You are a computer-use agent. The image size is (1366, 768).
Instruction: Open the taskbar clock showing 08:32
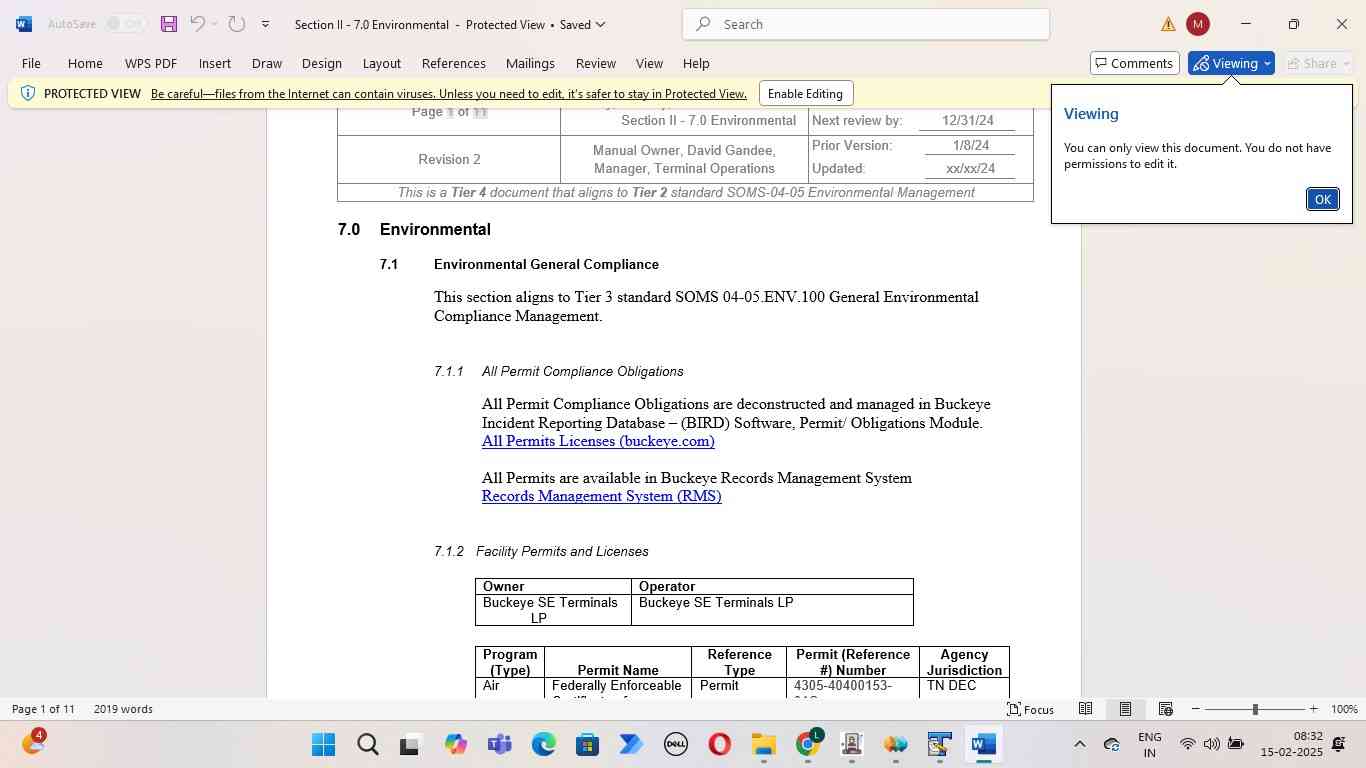coord(1291,744)
